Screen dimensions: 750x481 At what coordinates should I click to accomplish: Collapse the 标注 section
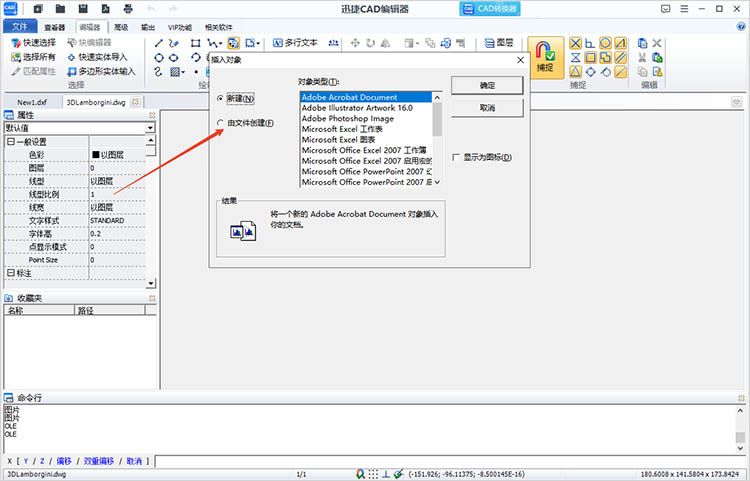pos(11,273)
